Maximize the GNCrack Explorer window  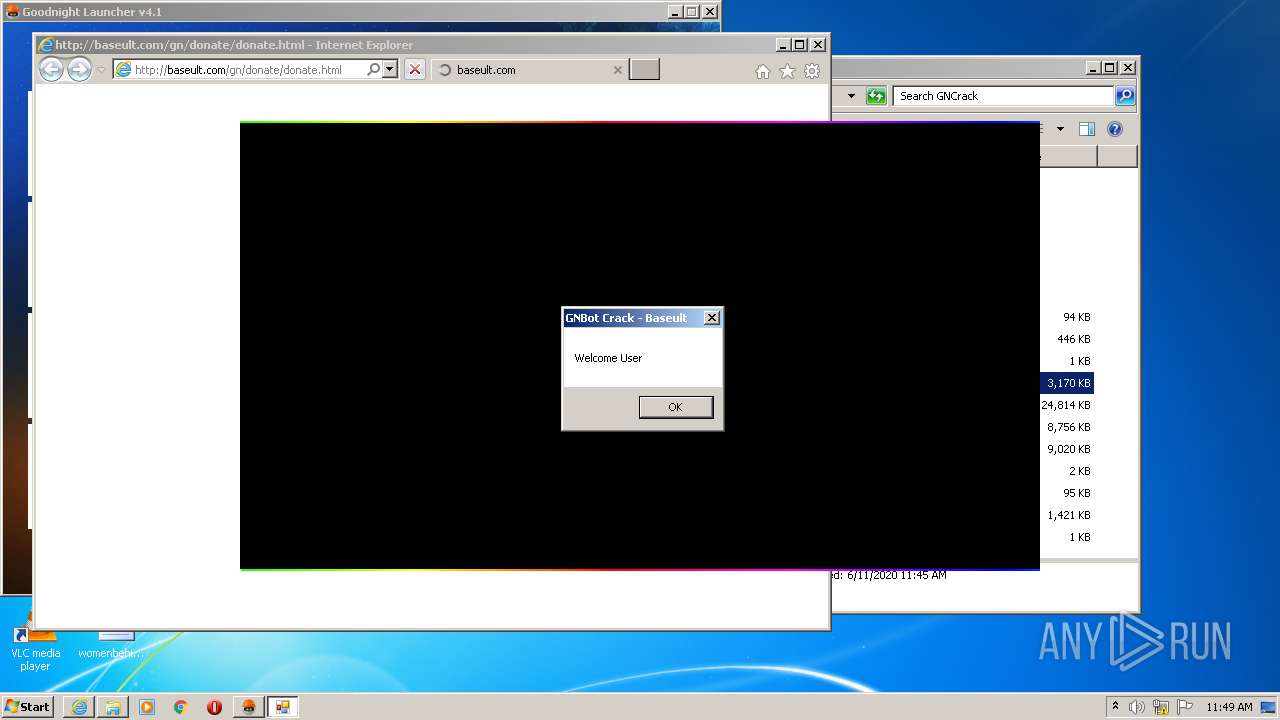pos(1110,68)
